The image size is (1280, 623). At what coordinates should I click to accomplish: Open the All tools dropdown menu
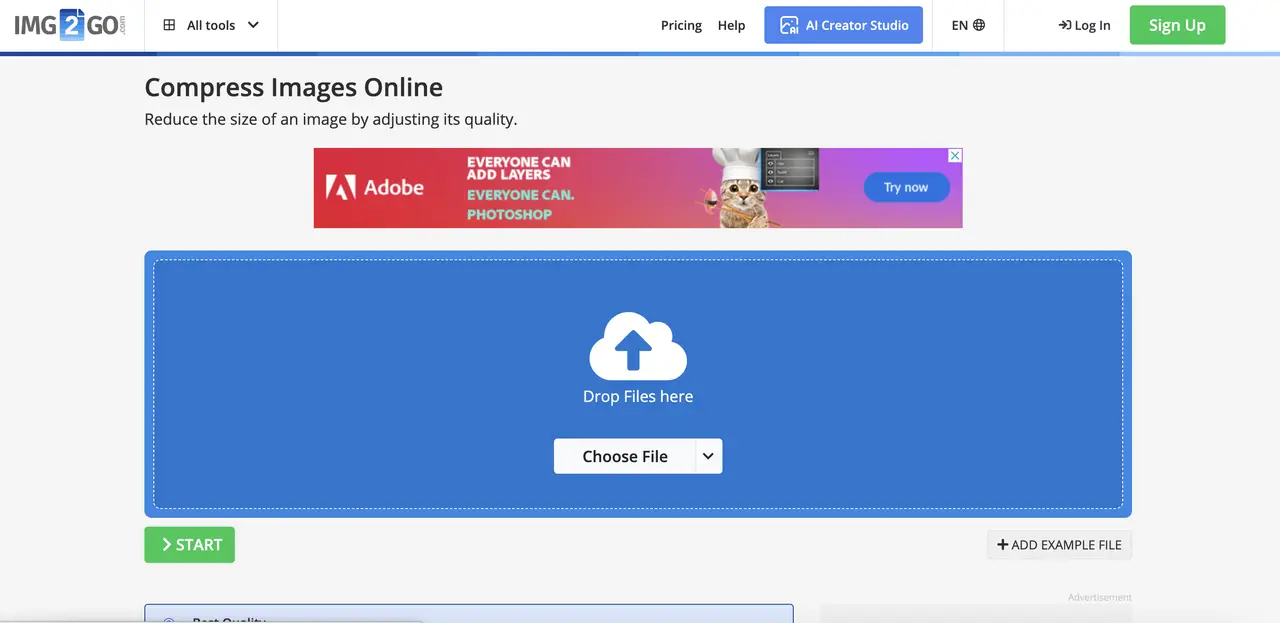click(211, 25)
